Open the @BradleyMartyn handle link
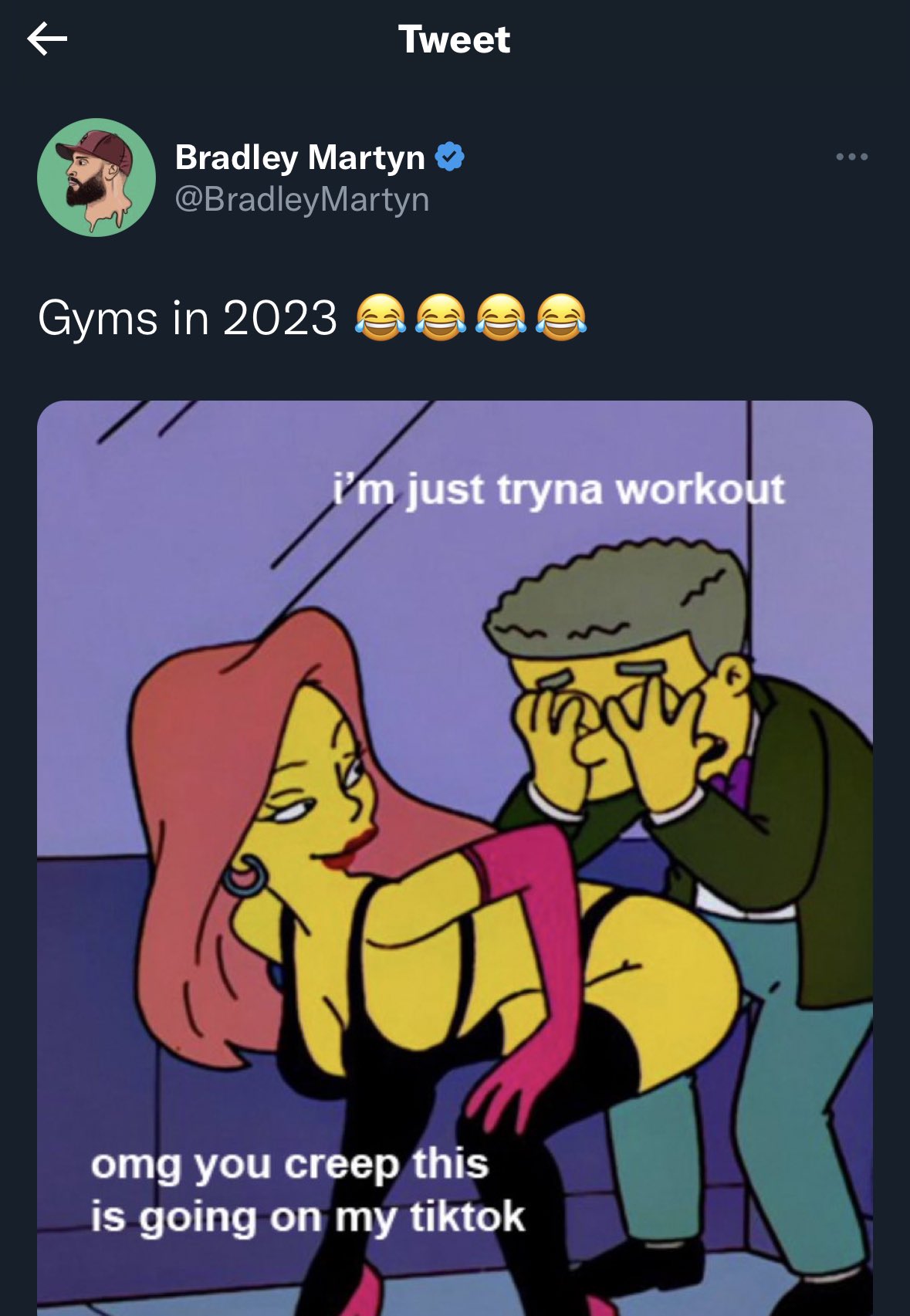The width and height of the screenshot is (910, 1316). [302, 199]
